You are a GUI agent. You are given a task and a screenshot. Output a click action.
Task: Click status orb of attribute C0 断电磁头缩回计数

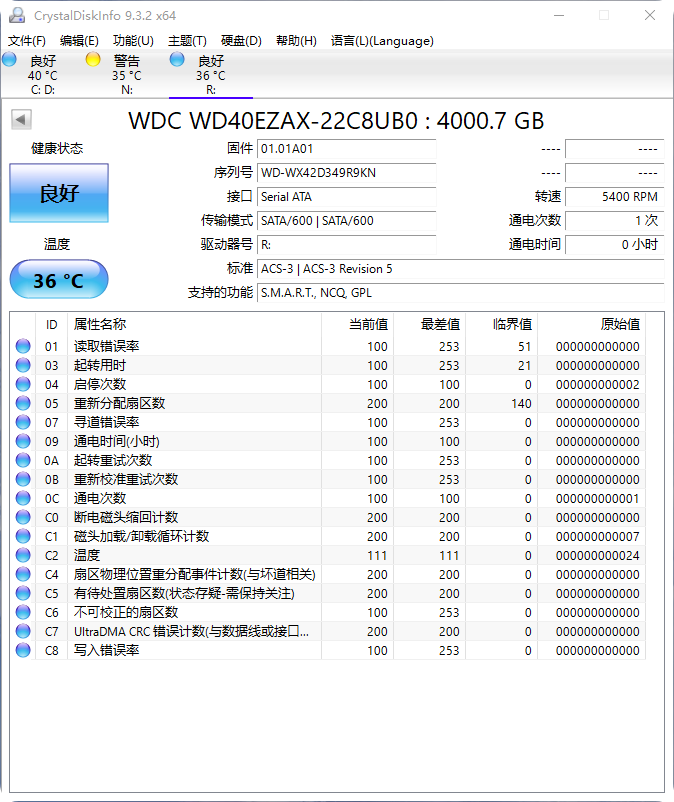click(x=23, y=517)
